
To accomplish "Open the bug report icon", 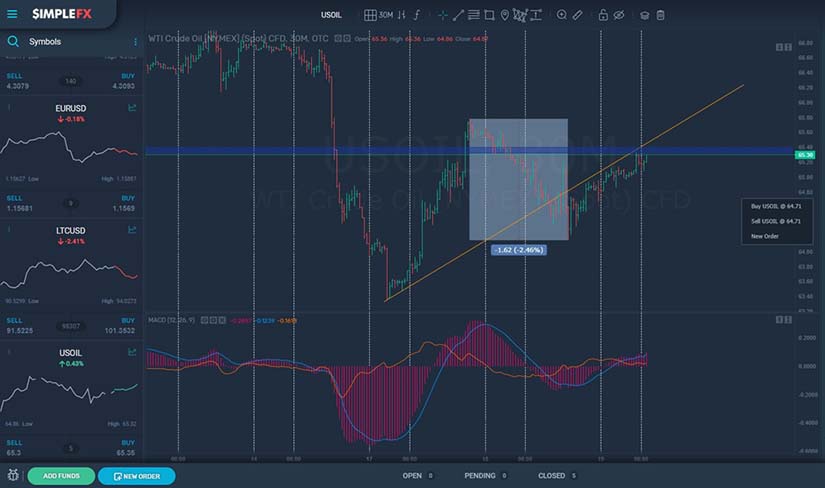I will pos(13,475).
